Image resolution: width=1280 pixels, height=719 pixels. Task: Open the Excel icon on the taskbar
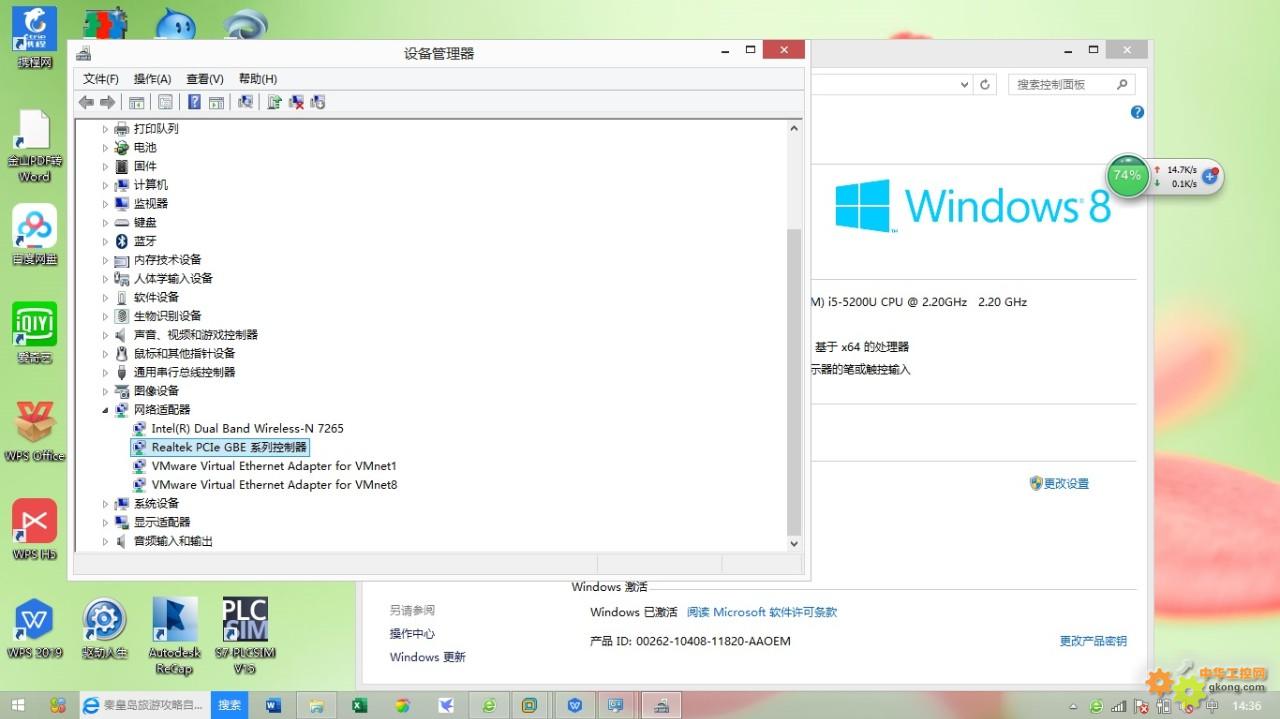click(359, 705)
